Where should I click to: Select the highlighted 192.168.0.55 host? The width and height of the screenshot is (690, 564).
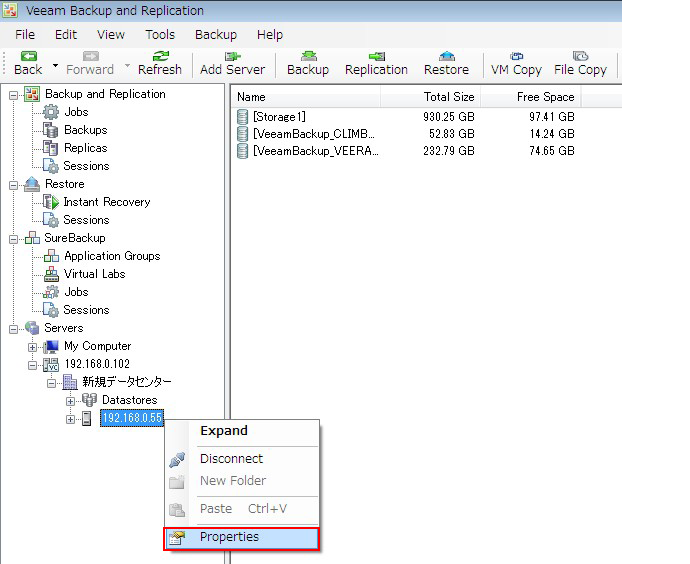point(132,418)
